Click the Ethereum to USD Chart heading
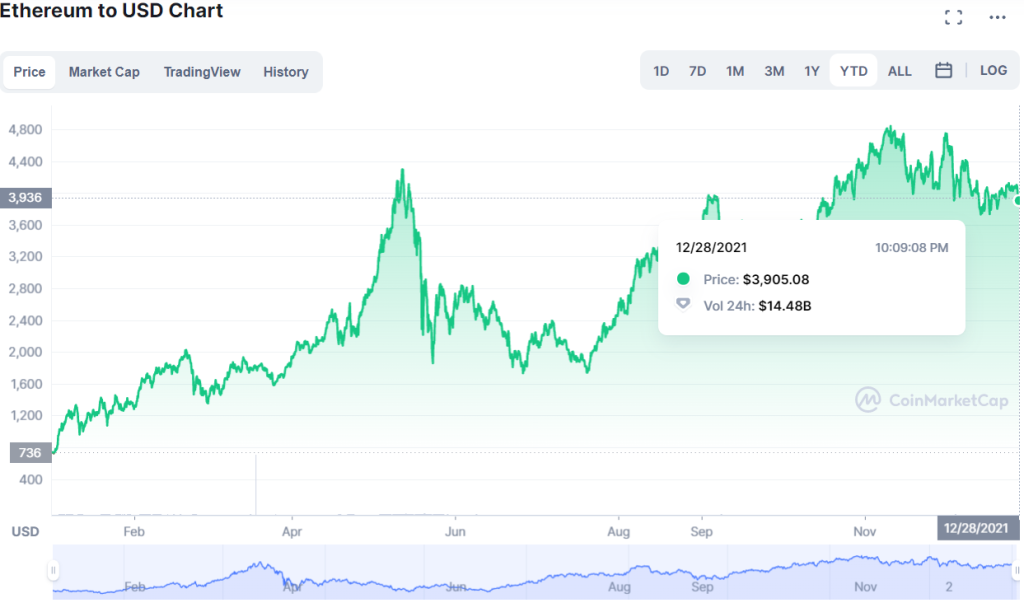 pos(111,10)
